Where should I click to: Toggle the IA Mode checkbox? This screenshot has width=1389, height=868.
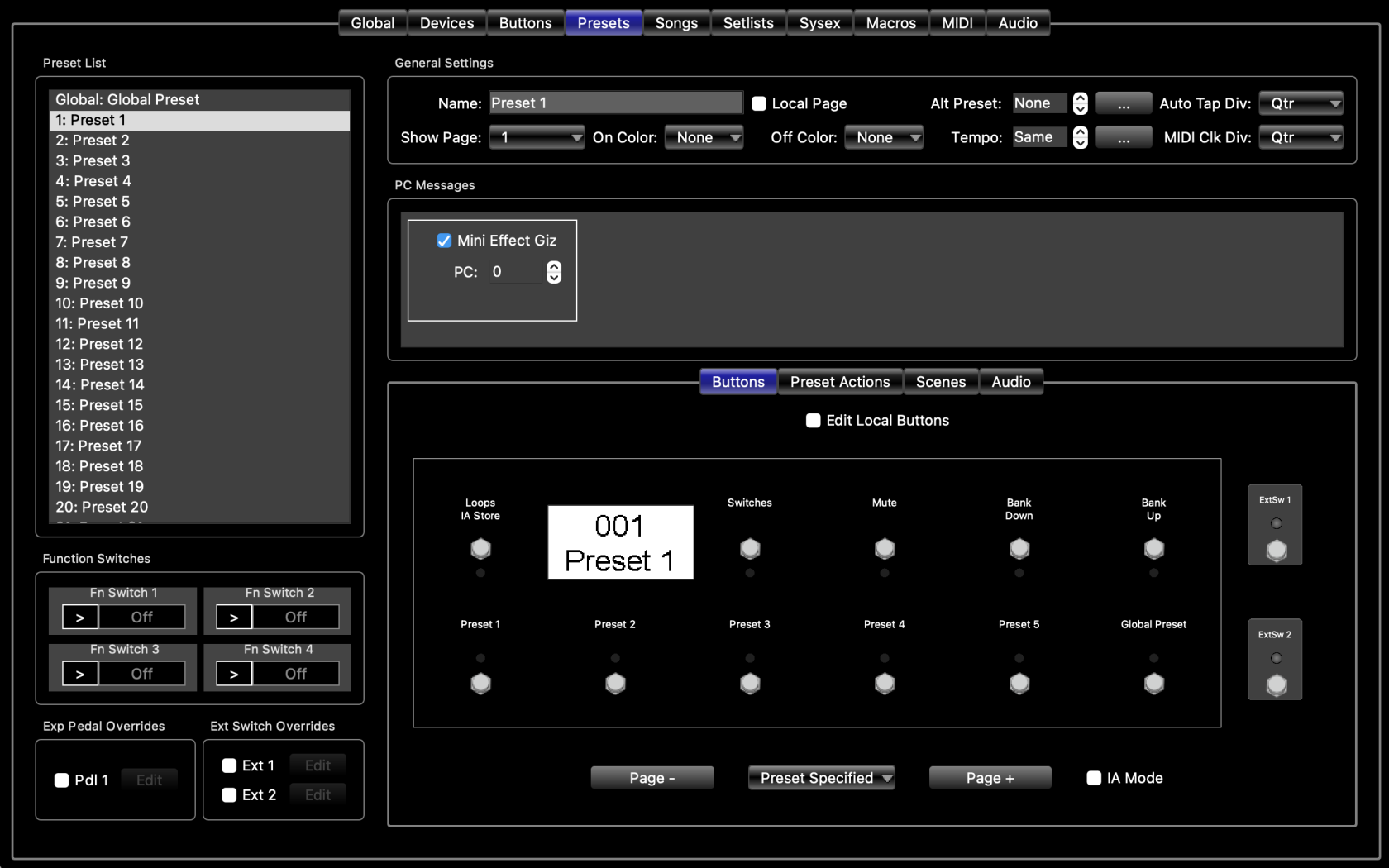[1094, 778]
